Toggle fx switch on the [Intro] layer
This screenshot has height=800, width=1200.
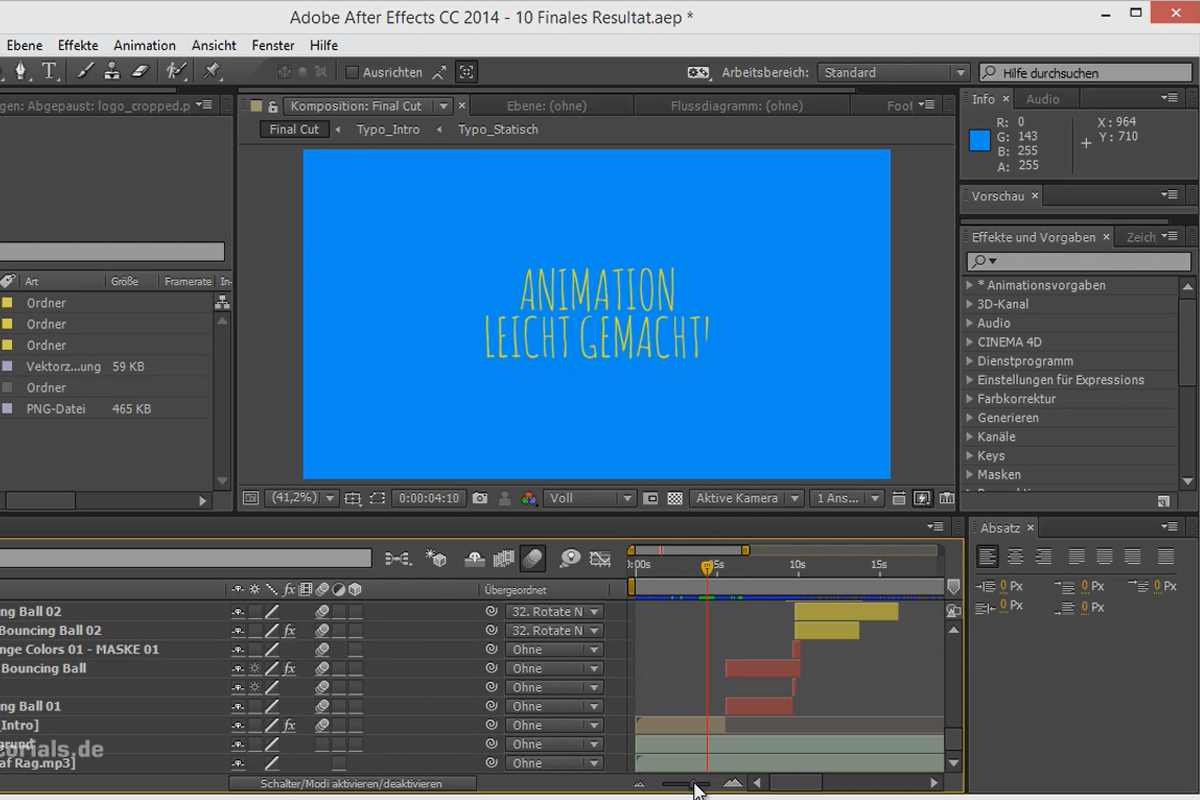290,726
